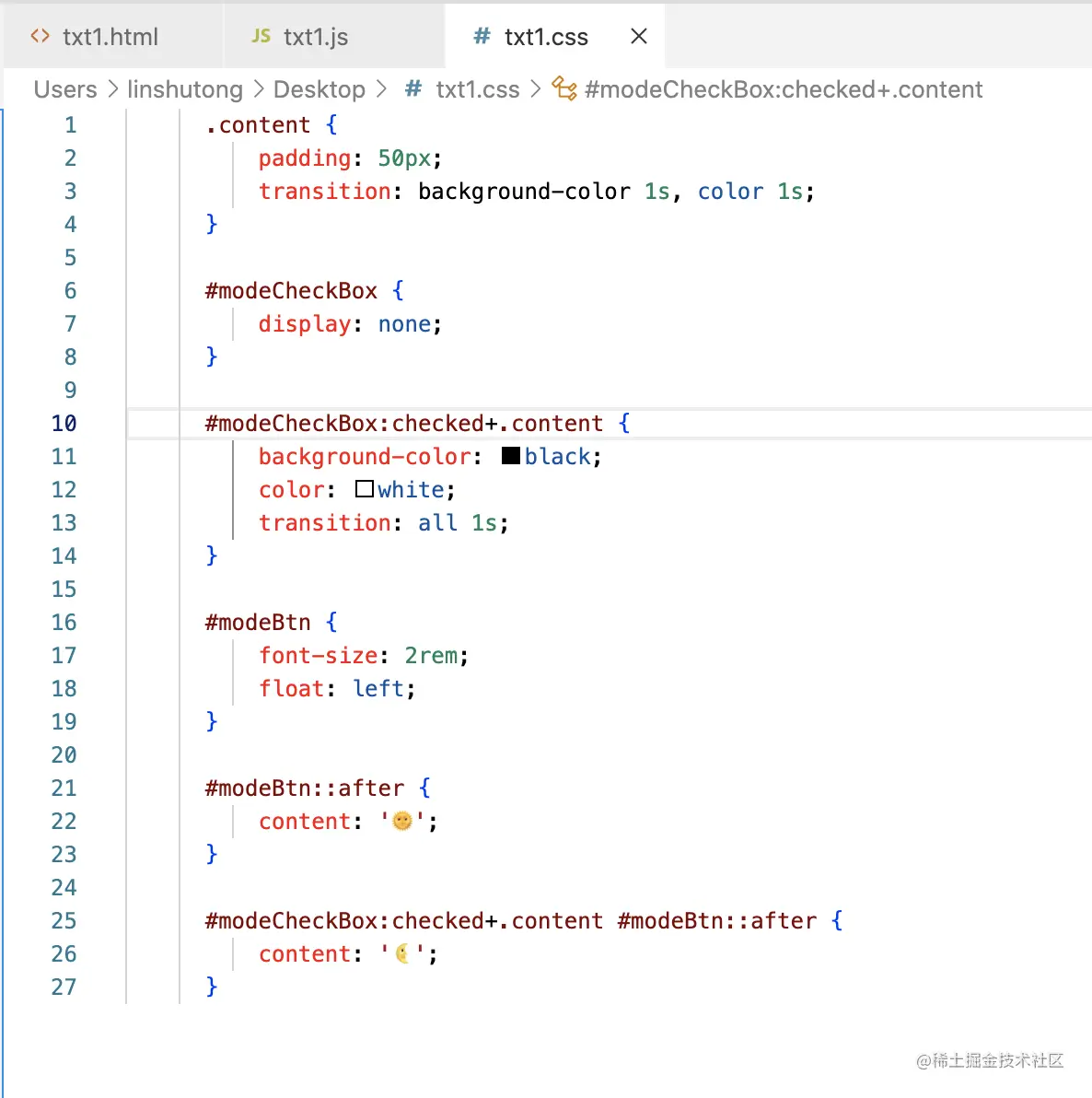Expand the chevron after linshutong breadcrumb
Image resolution: width=1092 pixels, height=1098 pixels.
click(259, 89)
